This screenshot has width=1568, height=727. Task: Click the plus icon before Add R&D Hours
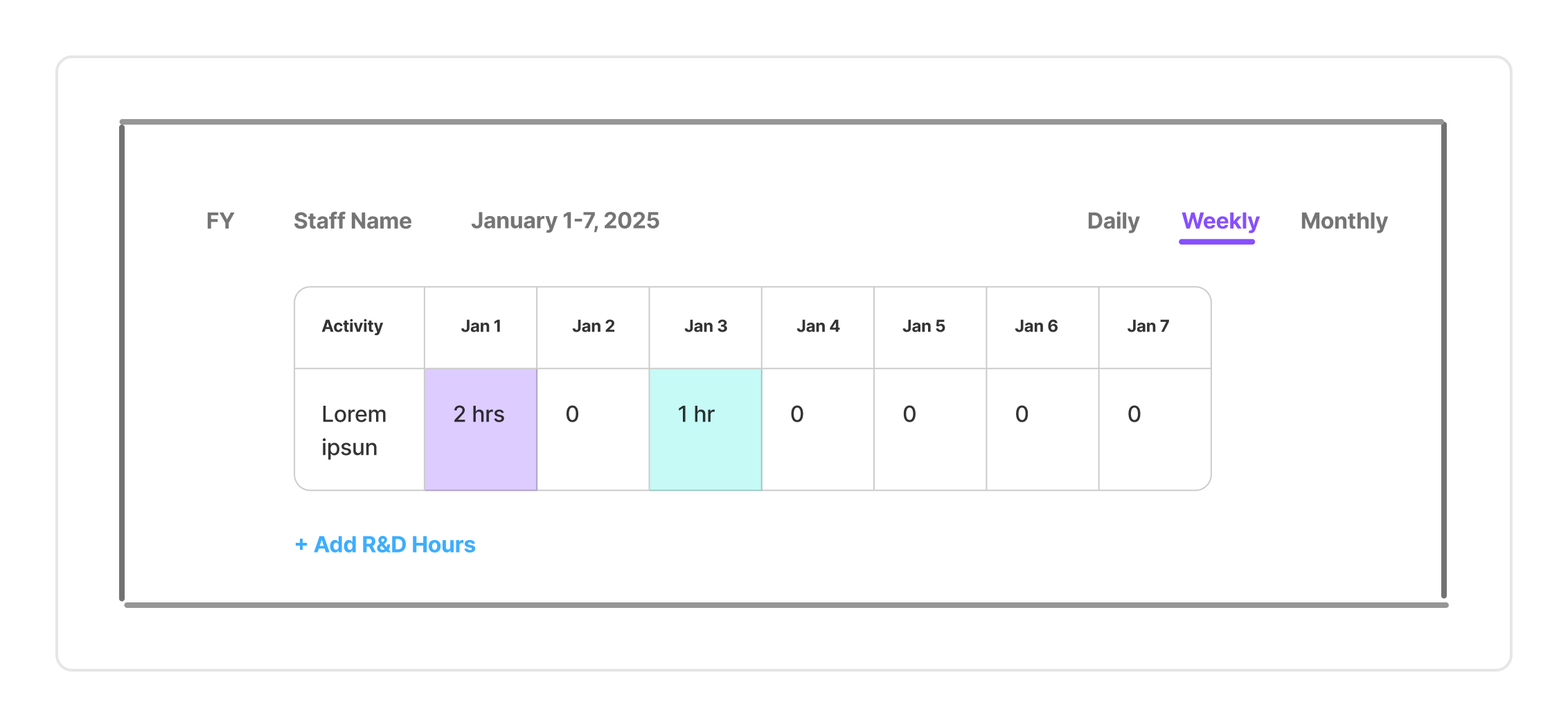coord(301,545)
